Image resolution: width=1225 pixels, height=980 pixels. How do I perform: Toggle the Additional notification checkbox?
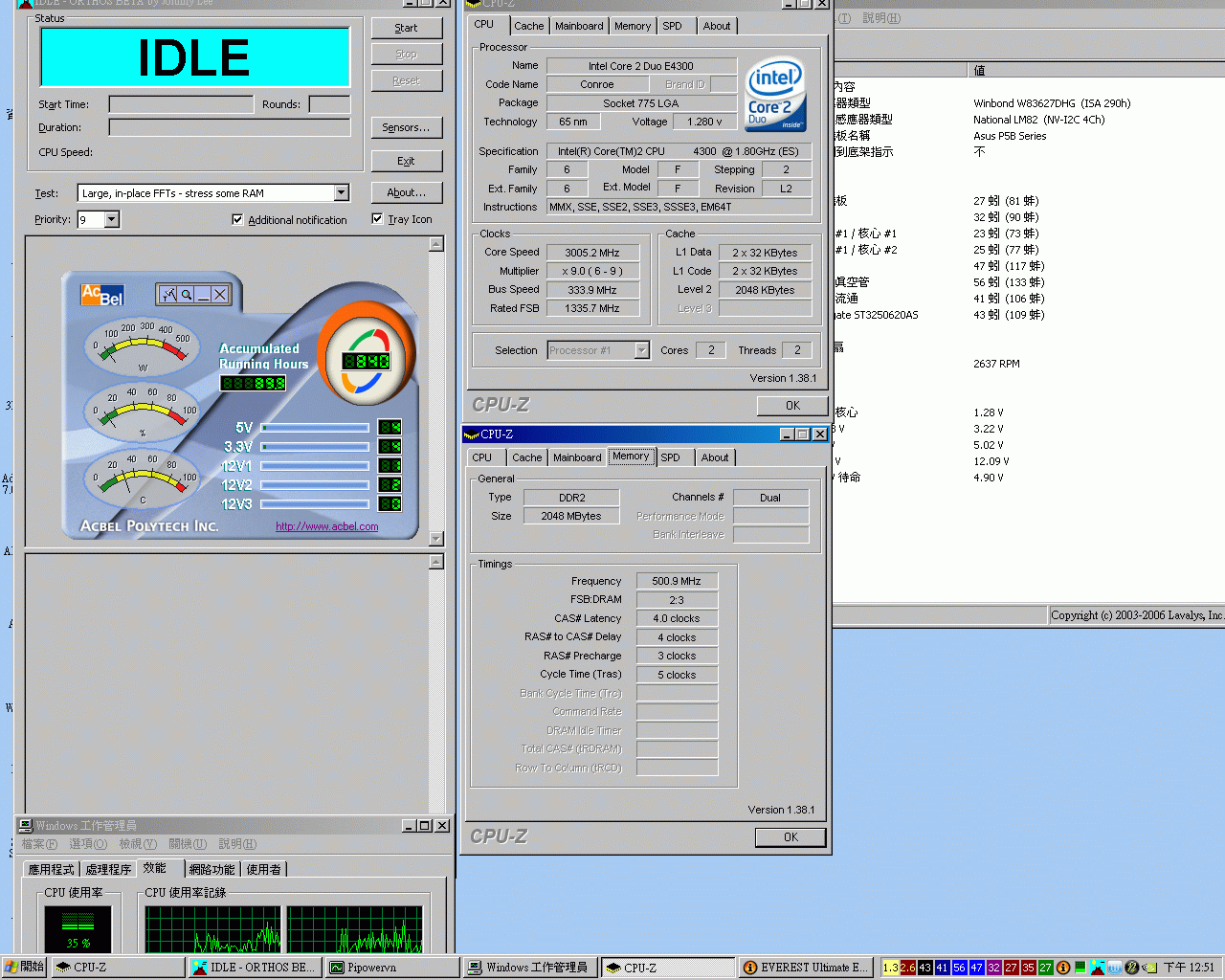point(237,219)
